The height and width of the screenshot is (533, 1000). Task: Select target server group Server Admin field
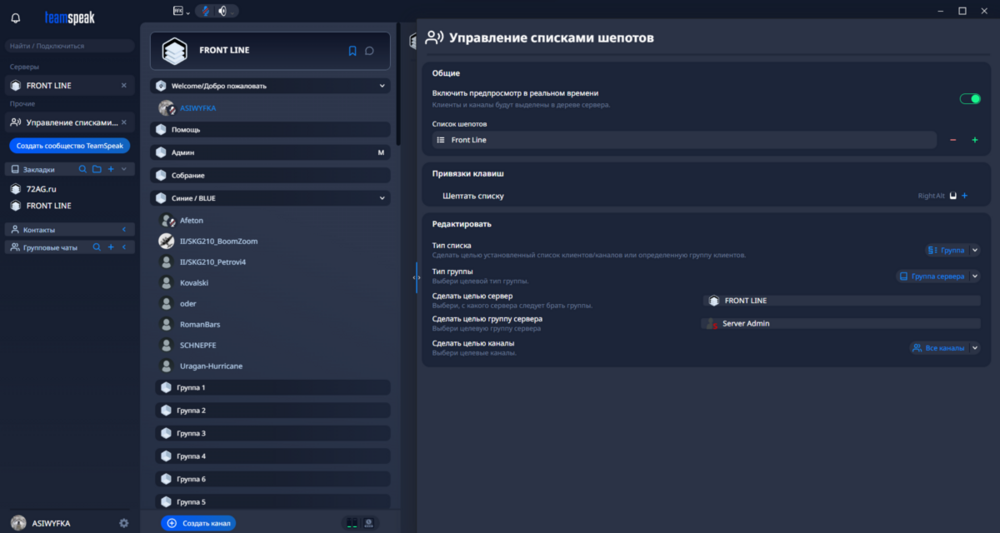coord(841,324)
